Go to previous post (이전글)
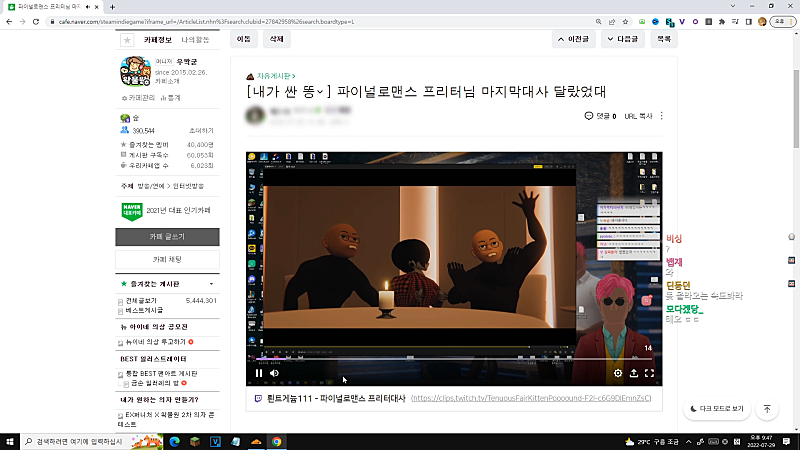Screen dimensions: 800x450 (574, 39)
